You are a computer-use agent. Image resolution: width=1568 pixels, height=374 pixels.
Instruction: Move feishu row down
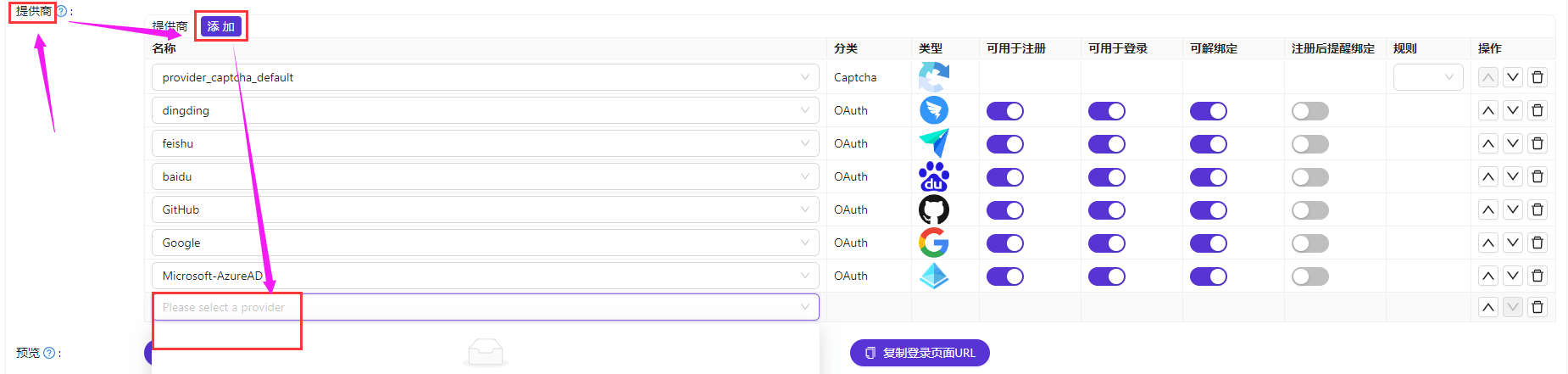(1513, 143)
